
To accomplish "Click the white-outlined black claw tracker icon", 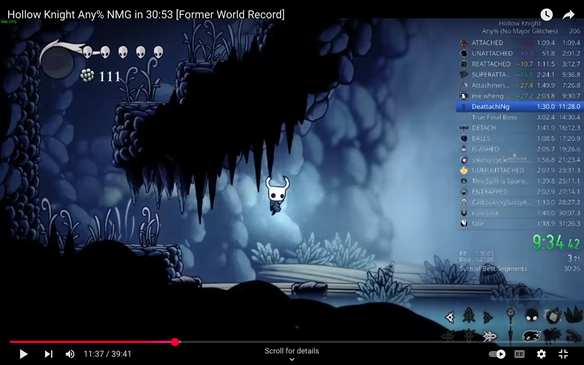I will 532,336.
